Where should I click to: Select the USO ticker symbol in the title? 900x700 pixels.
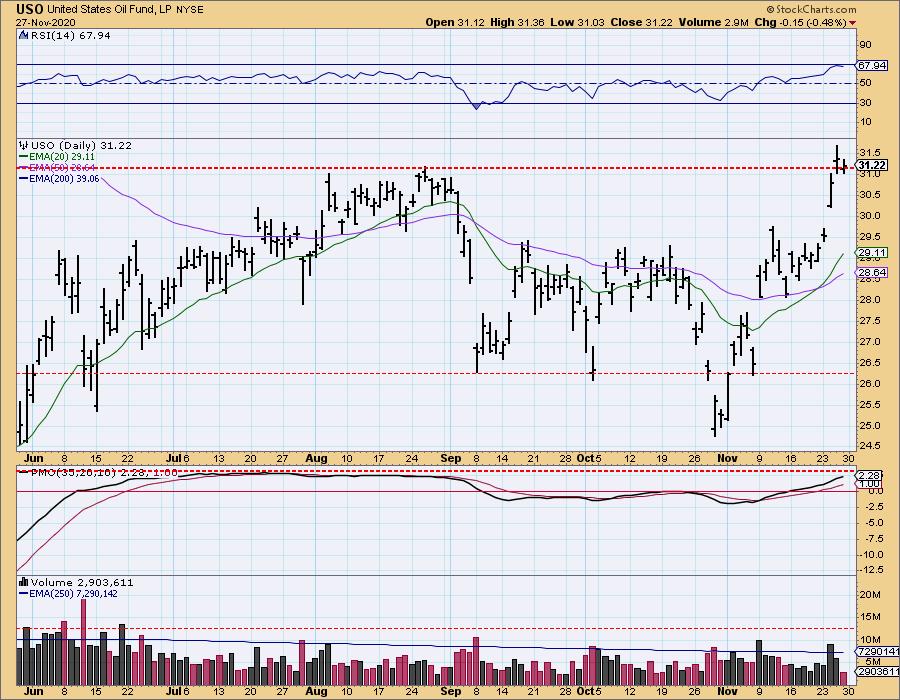click(30, 9)
